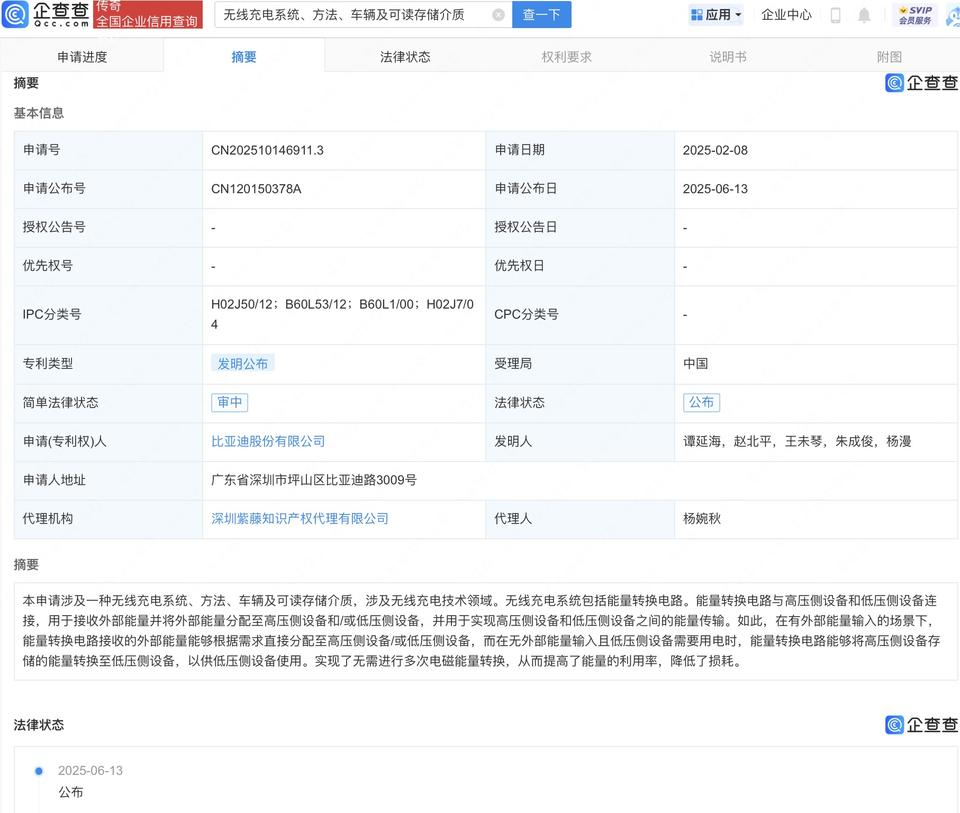This screenshot has height=813, width=960.
Task: Click the Qichacha watermark beside 法律状态 heading
Action: [x=921, y=725]
